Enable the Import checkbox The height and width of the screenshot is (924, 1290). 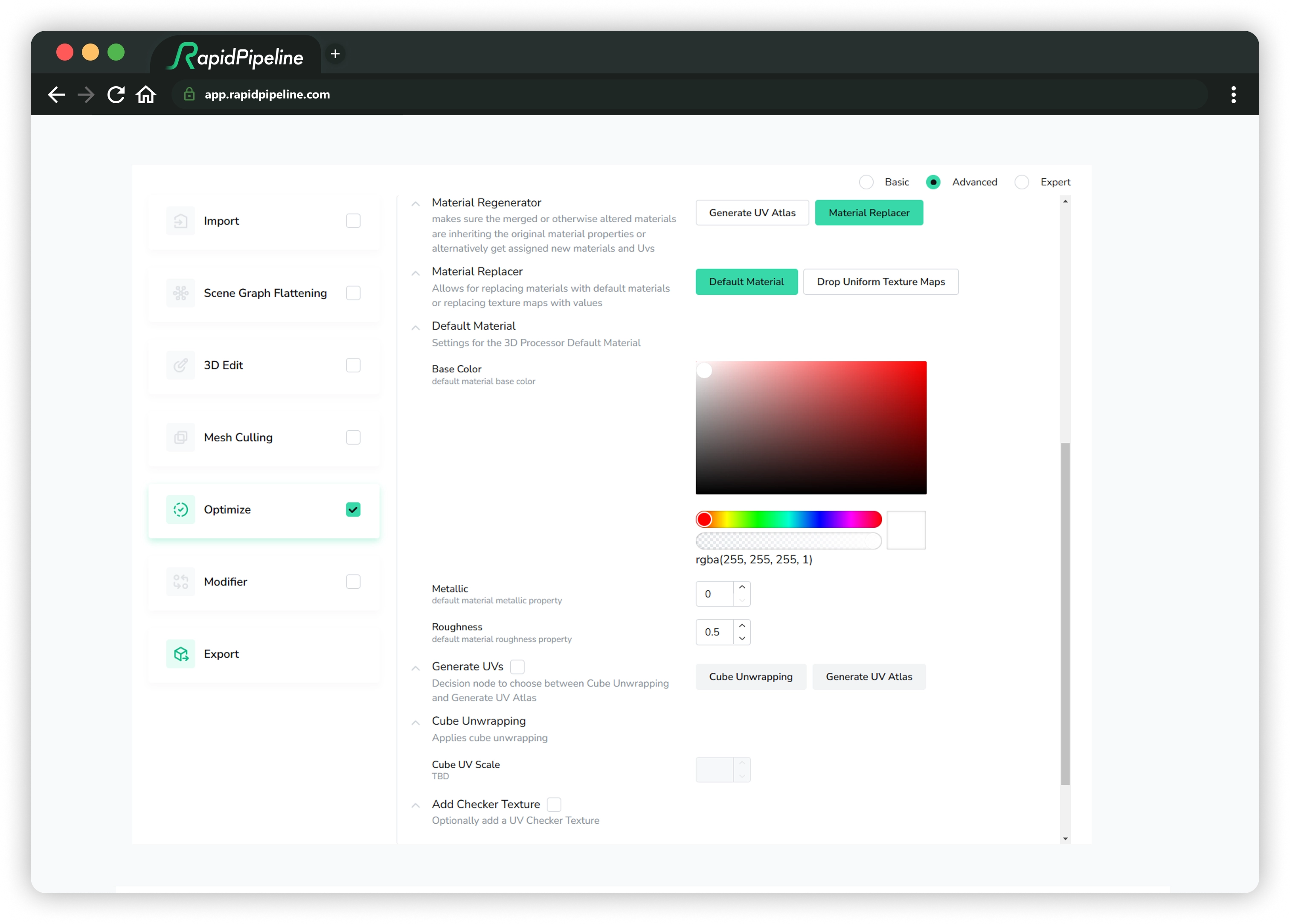pos(353,221)
